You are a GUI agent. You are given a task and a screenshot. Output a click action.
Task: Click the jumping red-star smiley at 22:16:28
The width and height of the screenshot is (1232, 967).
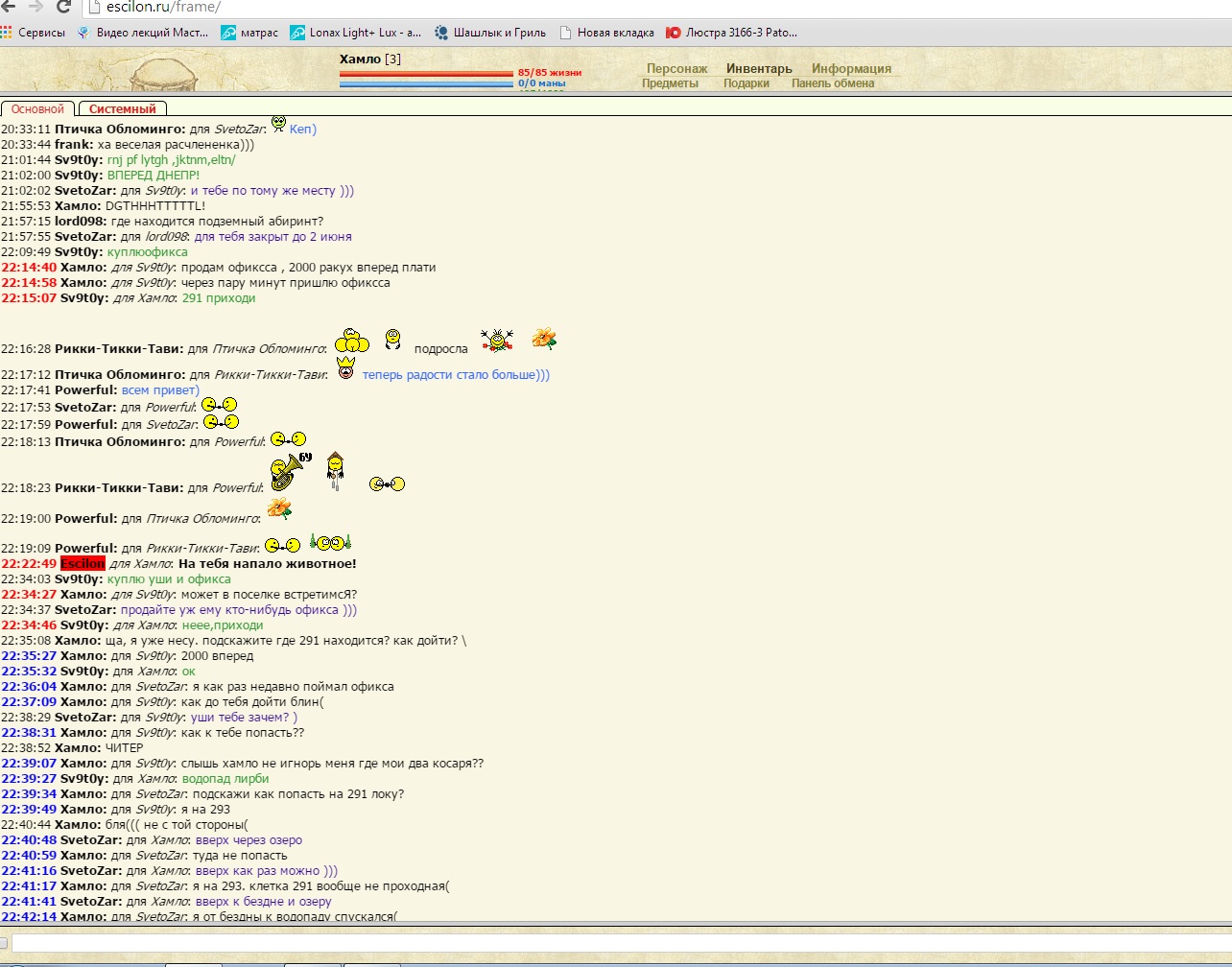(497, 339)
